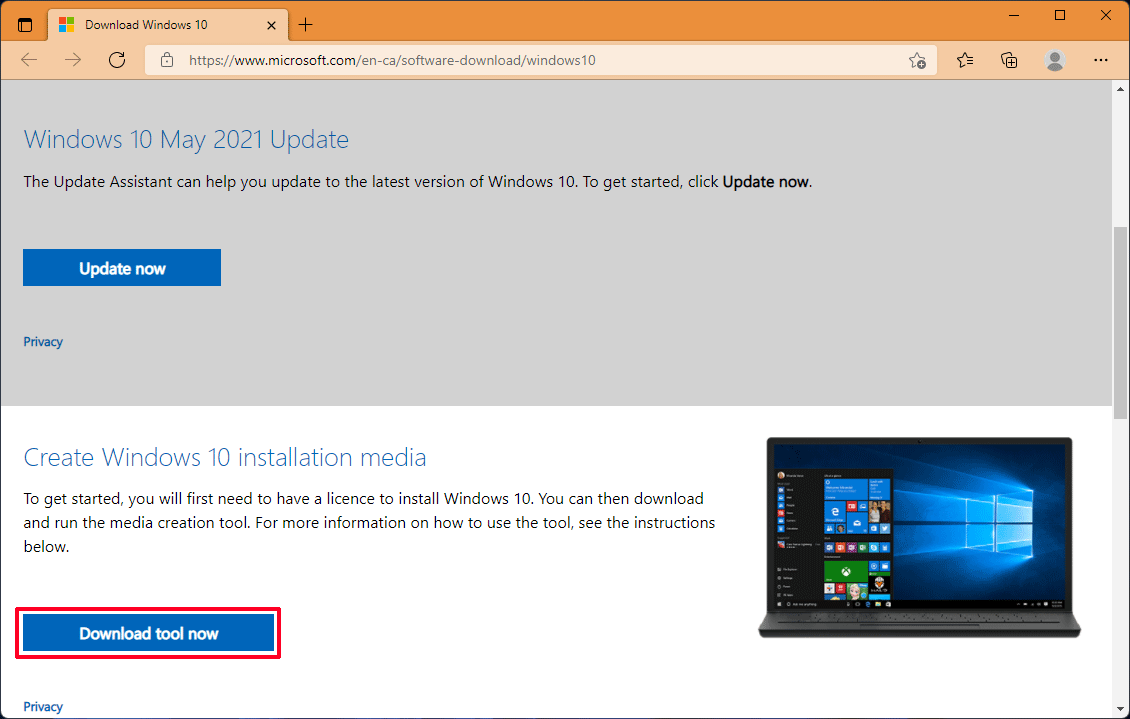Viewport: 1130px width, 719px height.
Task: Open the Favorites list
Action: (x=964, y=61)
